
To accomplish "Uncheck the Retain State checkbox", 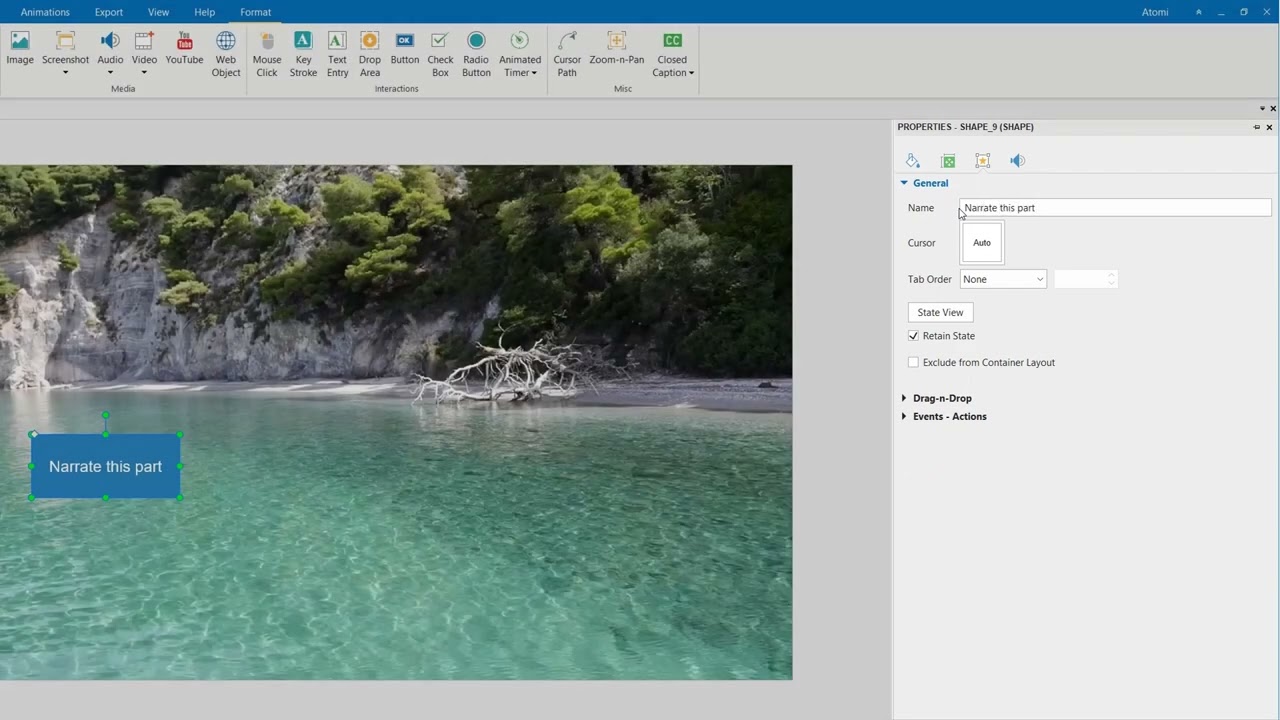I will tap(913, 336).
